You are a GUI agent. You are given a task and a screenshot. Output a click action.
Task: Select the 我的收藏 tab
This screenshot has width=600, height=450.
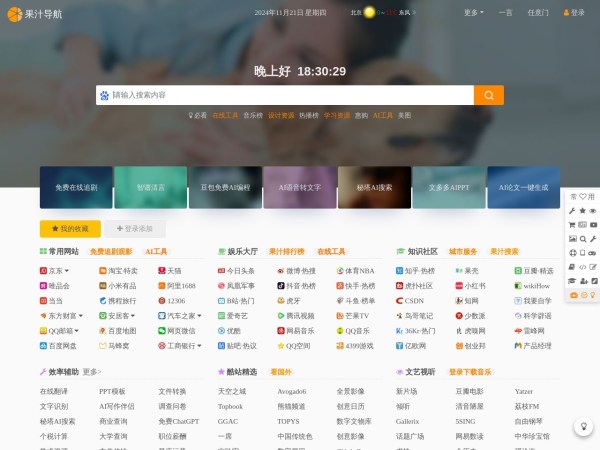click(x=70, y=228)
